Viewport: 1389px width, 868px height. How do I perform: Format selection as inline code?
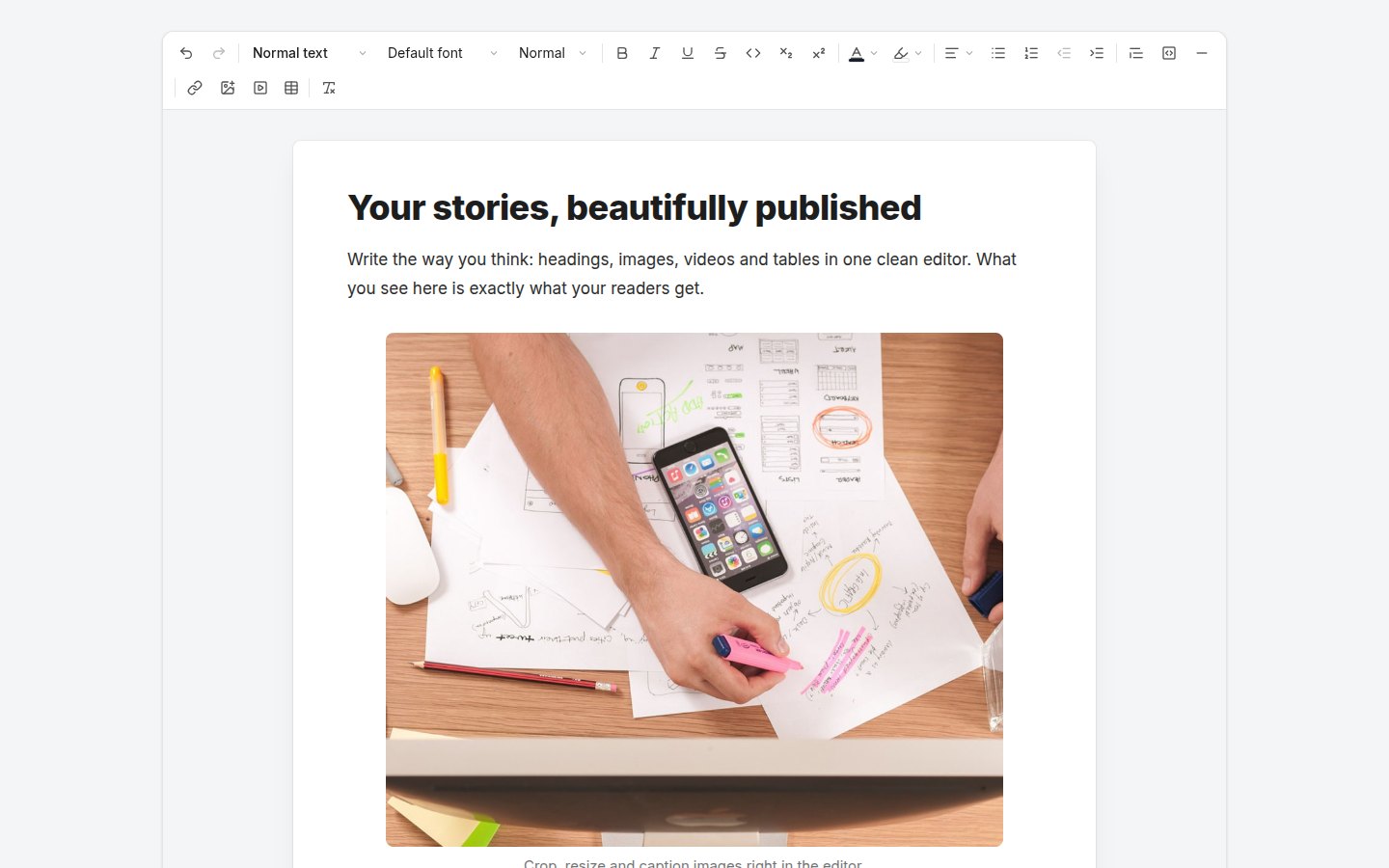753,53
